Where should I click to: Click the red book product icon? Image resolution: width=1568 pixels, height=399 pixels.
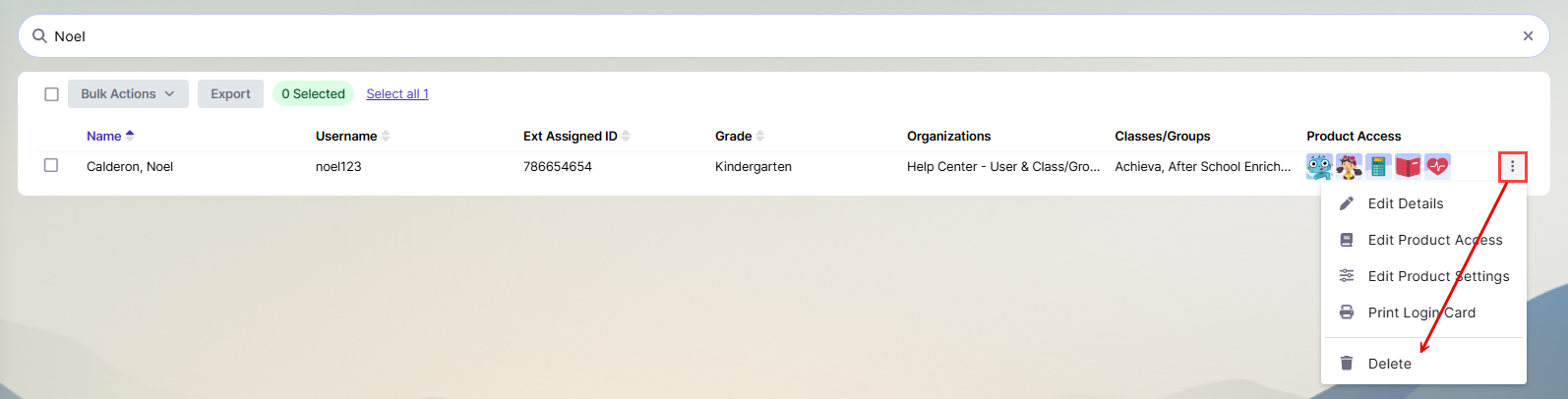(x=1408, y=167)
